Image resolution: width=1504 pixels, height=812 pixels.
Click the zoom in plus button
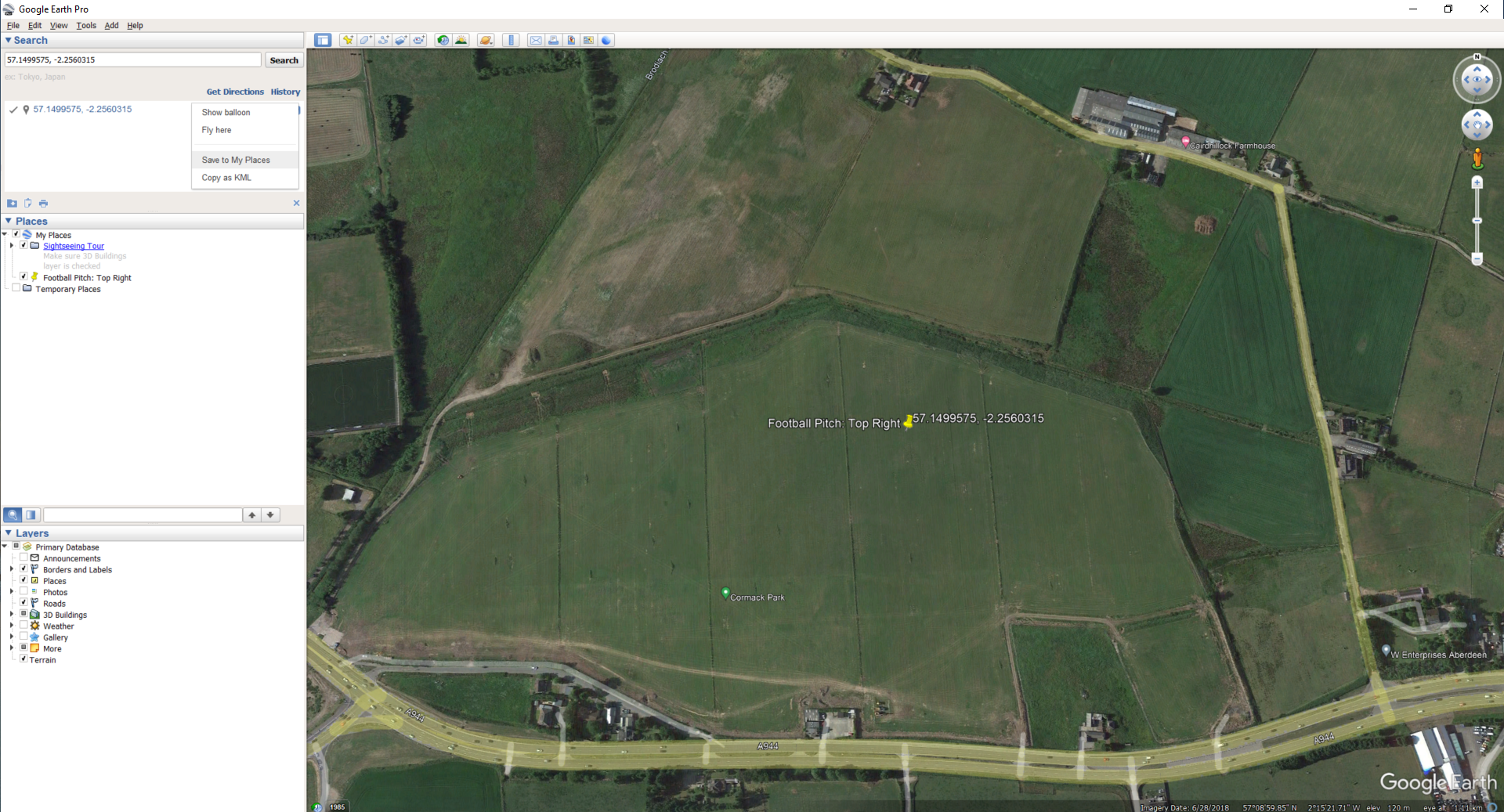pyautogui.click(x=1477, y=182)
